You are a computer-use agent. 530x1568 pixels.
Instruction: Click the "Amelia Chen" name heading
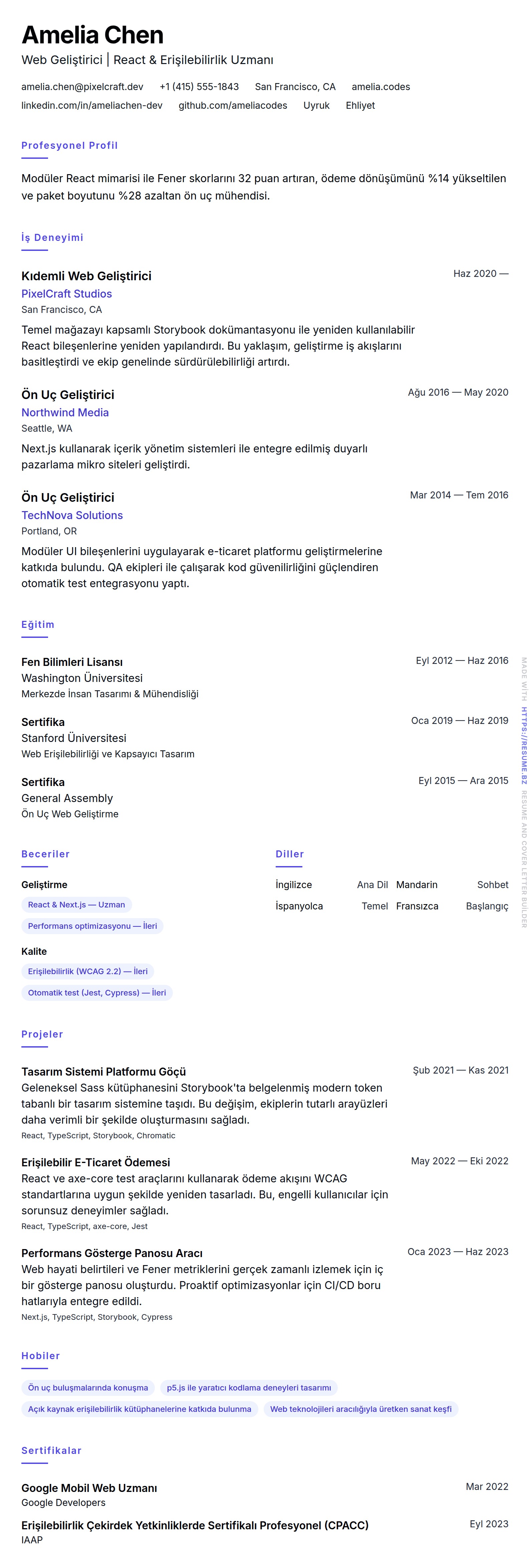point(92,35)
